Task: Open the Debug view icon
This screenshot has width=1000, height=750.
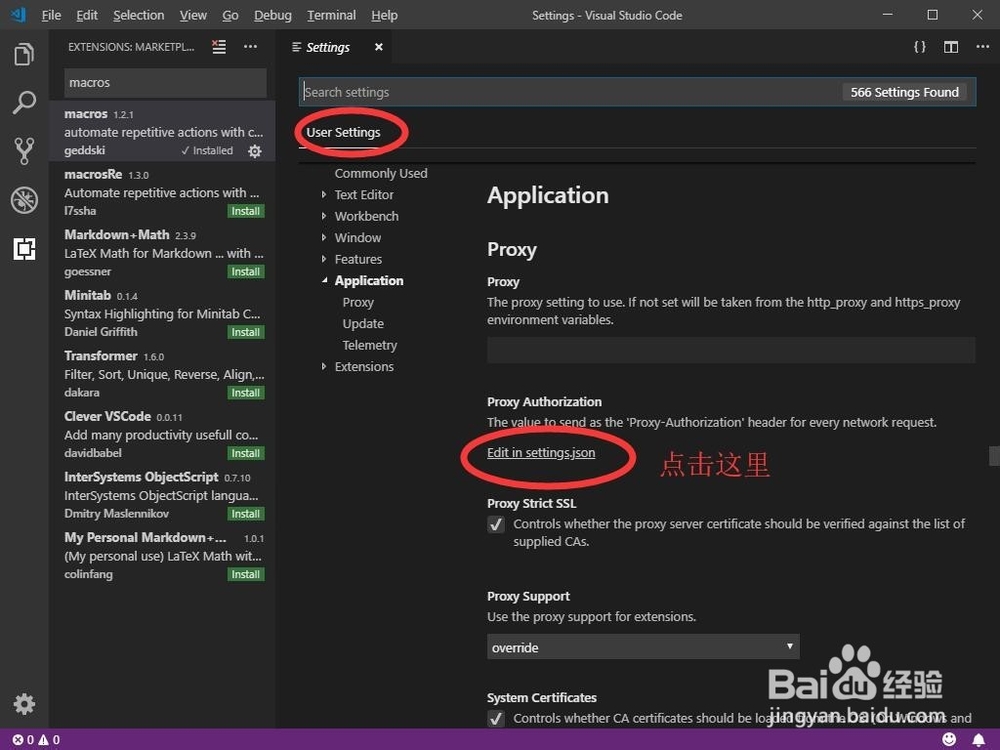Action: [24, 200]
